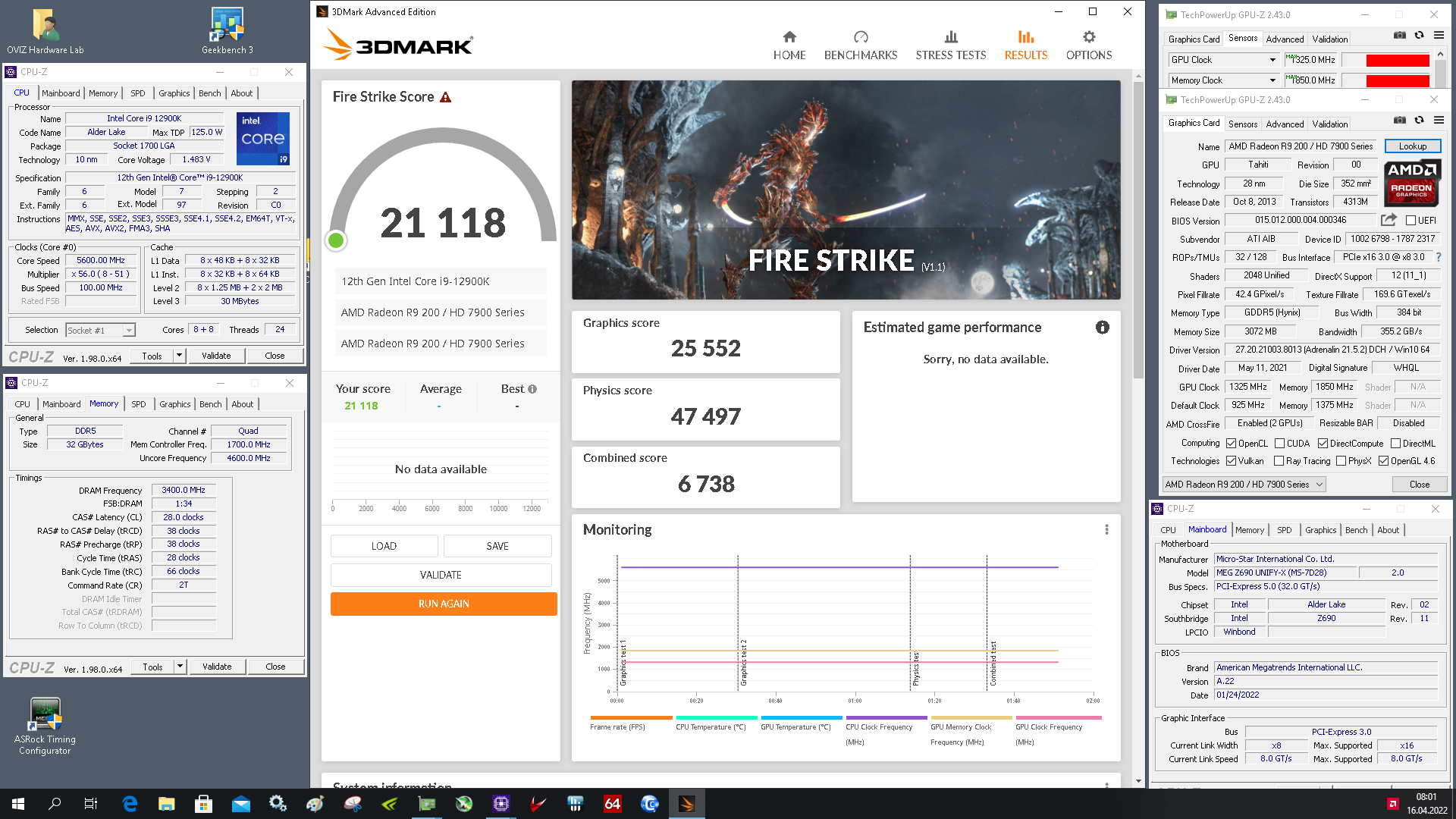The image size is (1456, 819).
Task: Click the Estimated game performance info icon
Action: [1103, 327]
